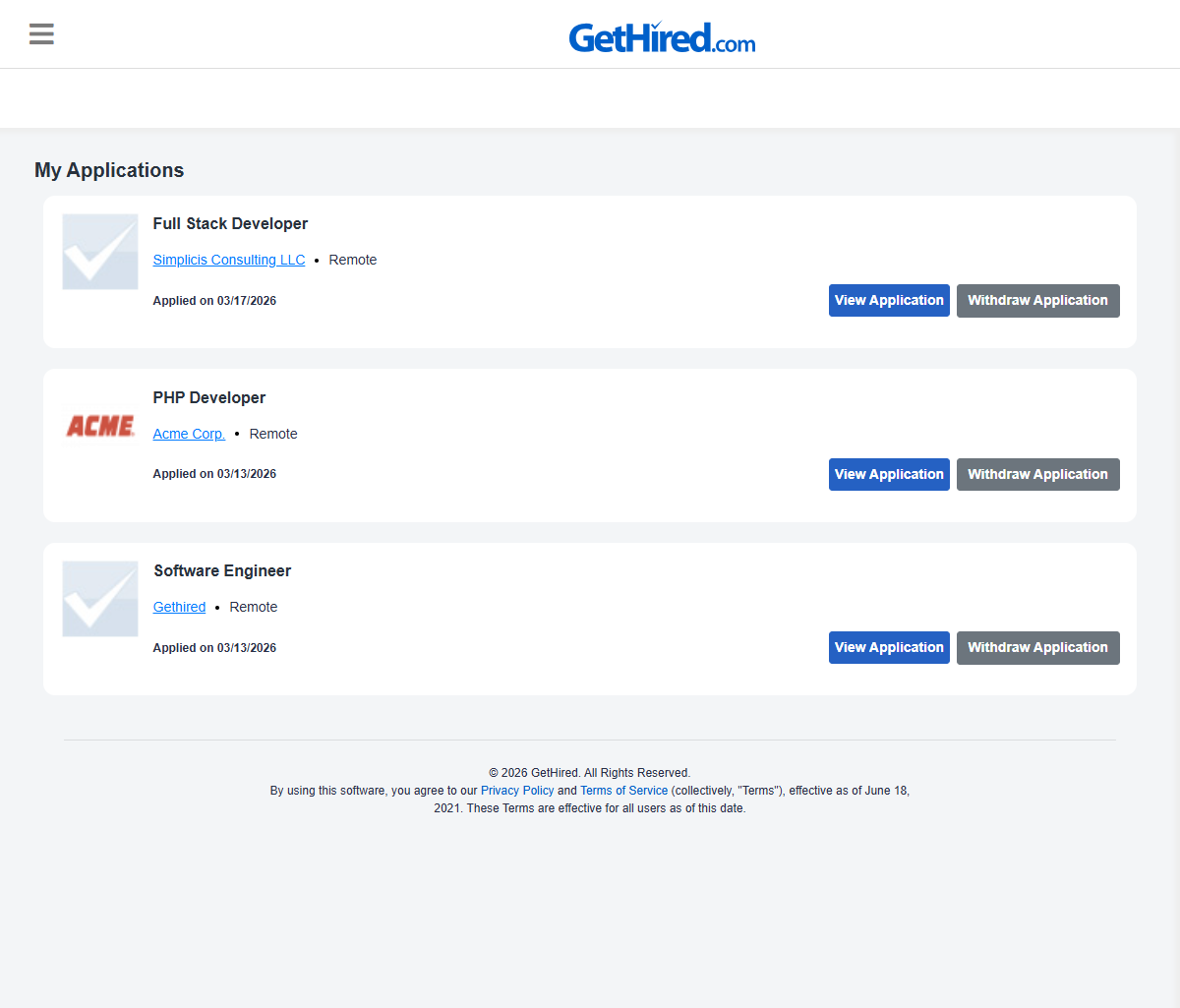Image resolution: width=1180 pixels, height=1008 pixels.
Task: Click the Full Stack Developer job title
Action: (x=230, y=224)
